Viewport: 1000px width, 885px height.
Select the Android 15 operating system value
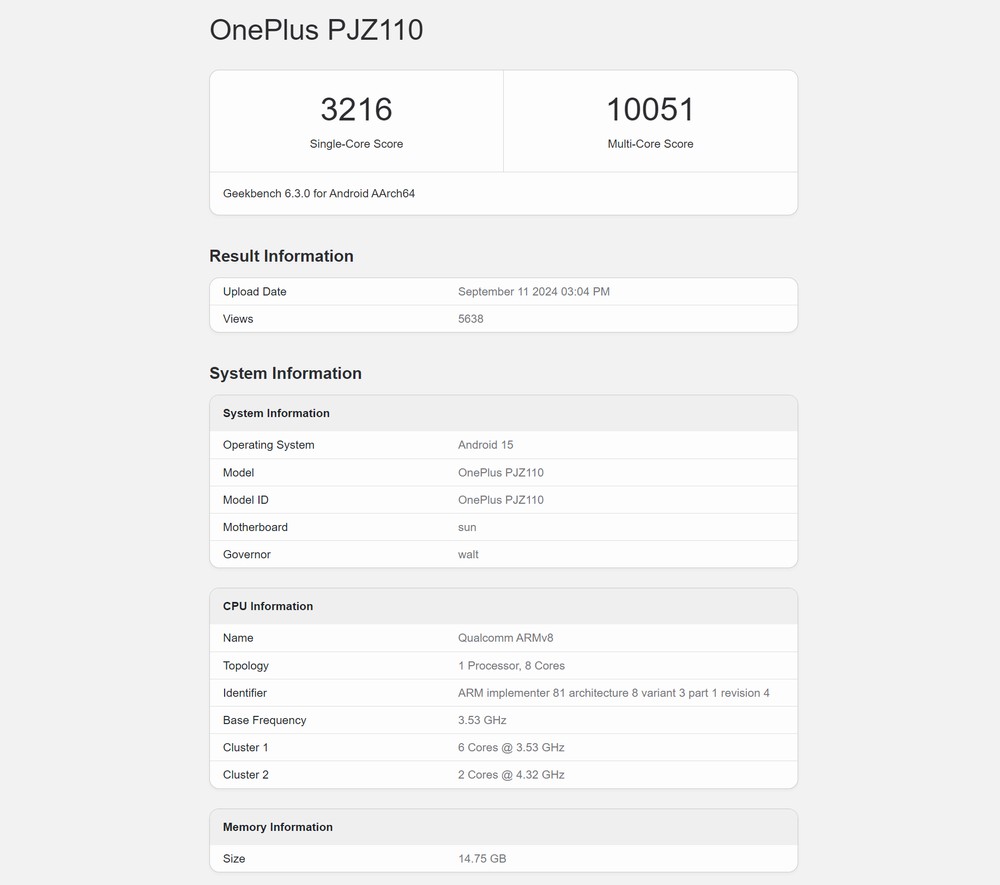pyautogui.click(x=485, y=445)
